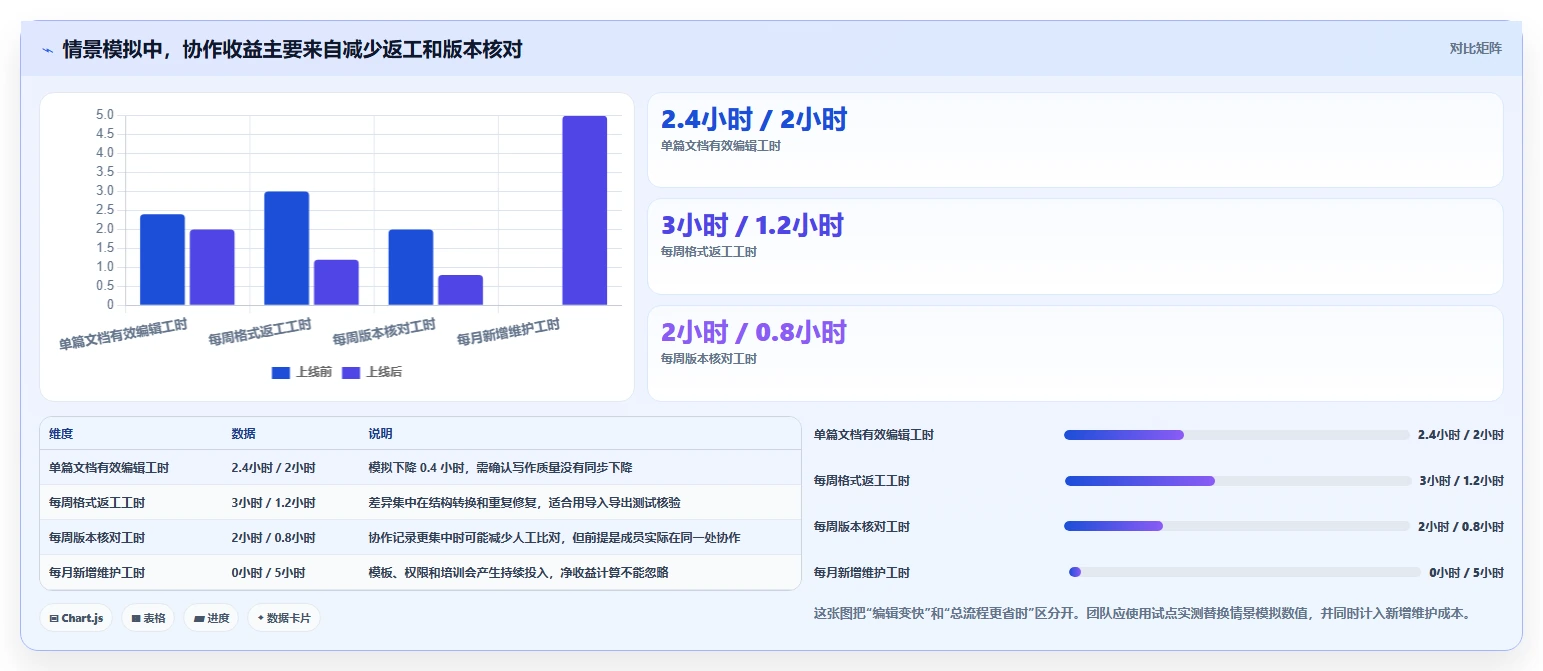The image size is (1543, 671).
Task: Click the 上线前 bar for 每周格式返工工时
Action: 286,248
